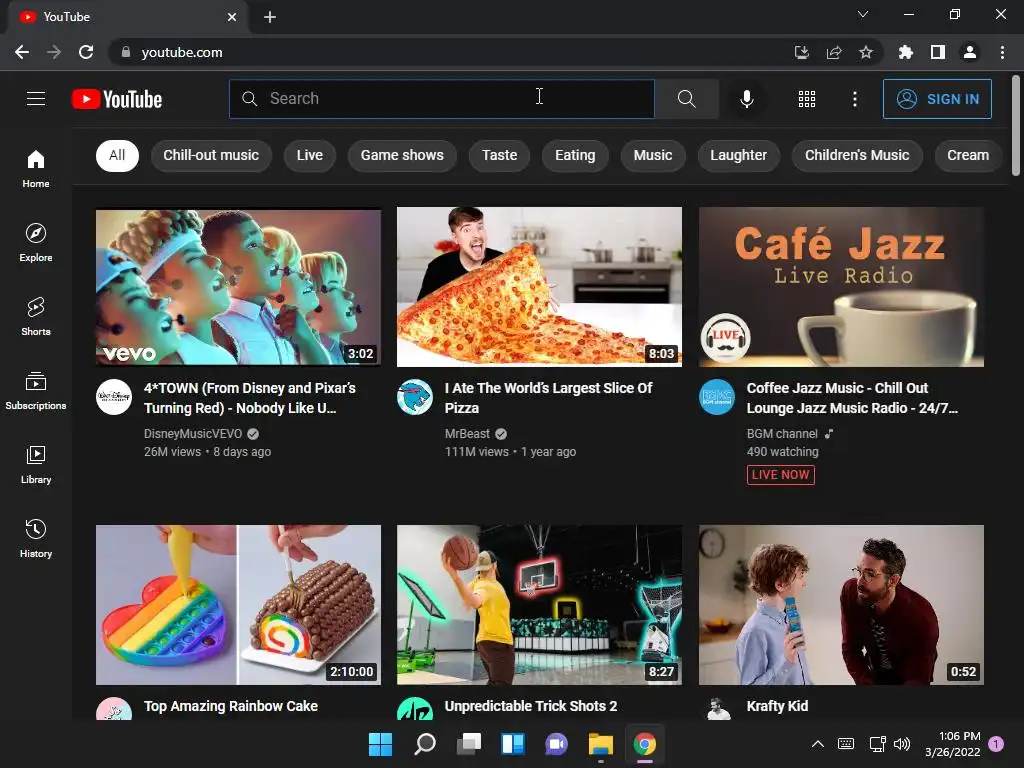
Task: Open Chrome profile icon
Action: point(970,52)
